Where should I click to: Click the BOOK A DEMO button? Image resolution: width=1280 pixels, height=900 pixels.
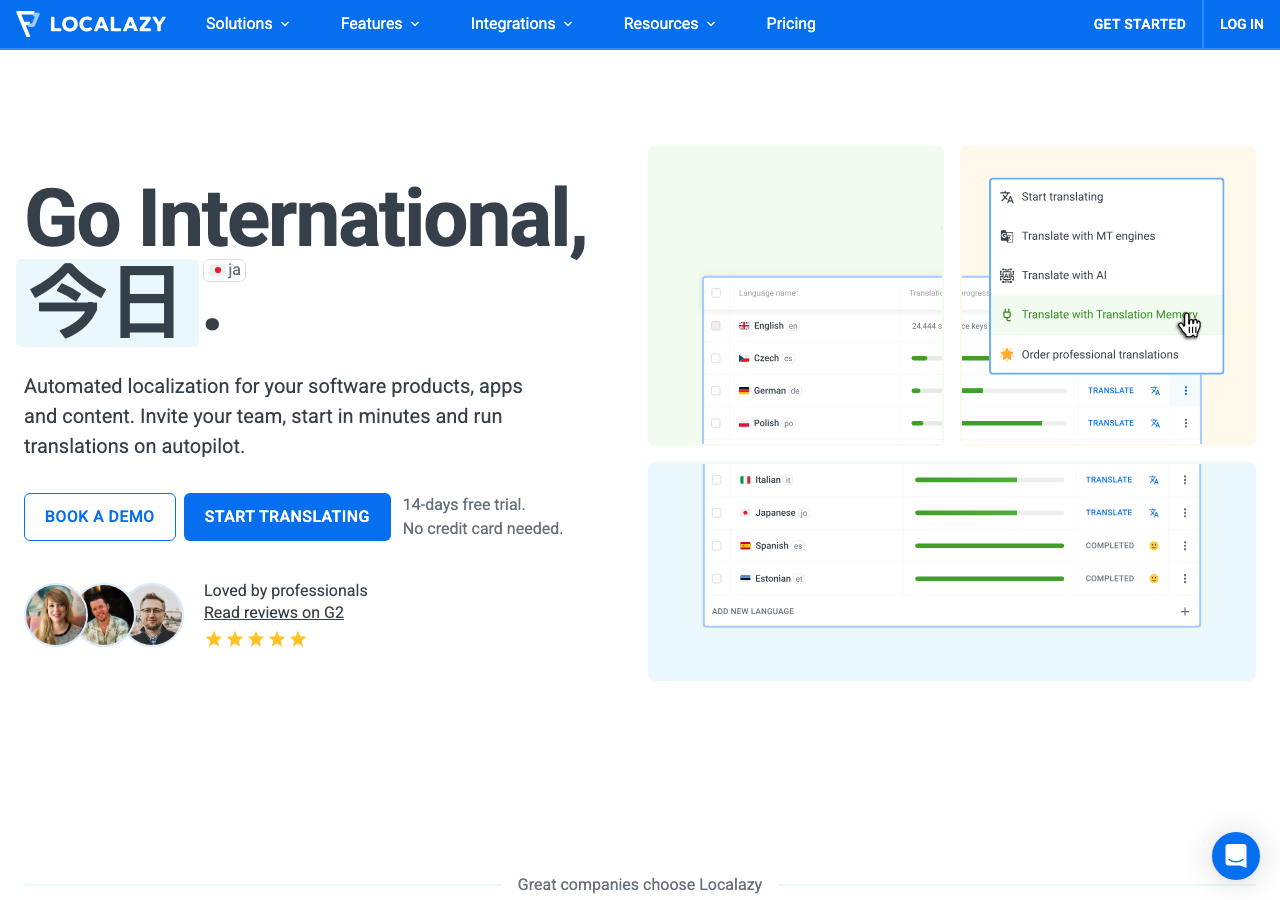click(100, 517)
